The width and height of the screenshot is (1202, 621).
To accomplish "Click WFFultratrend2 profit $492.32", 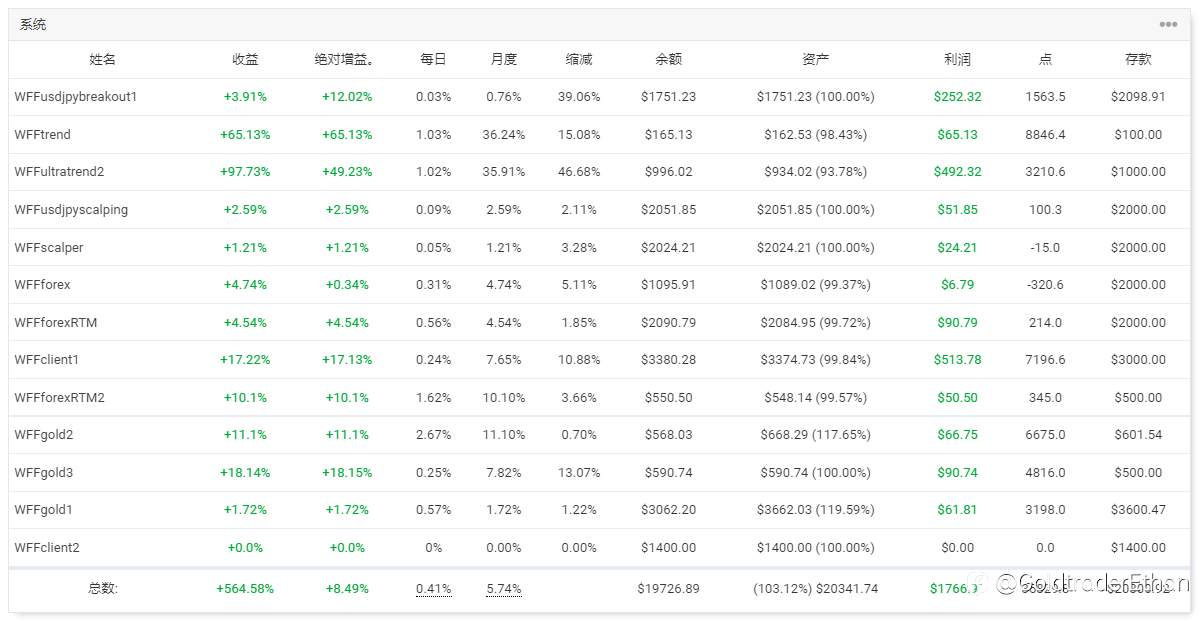I will (957, 172).
